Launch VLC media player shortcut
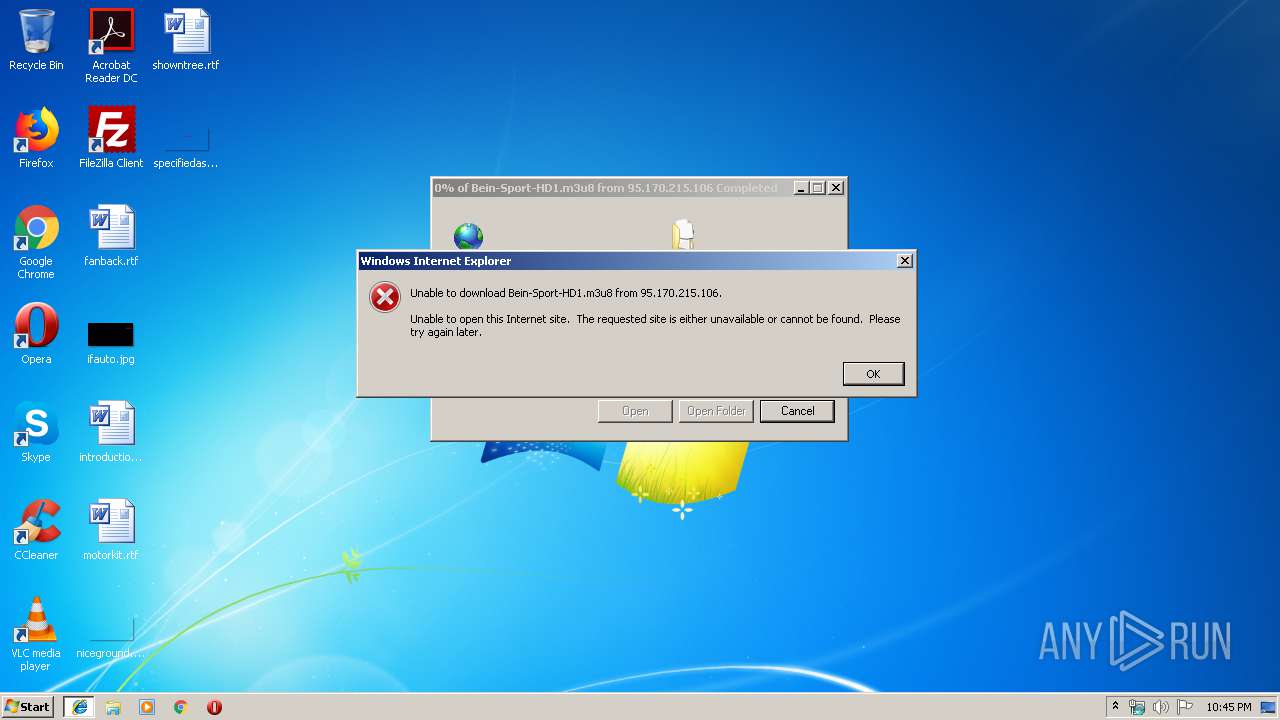Screen dimensions: 1280x720 tap(36, 634)
